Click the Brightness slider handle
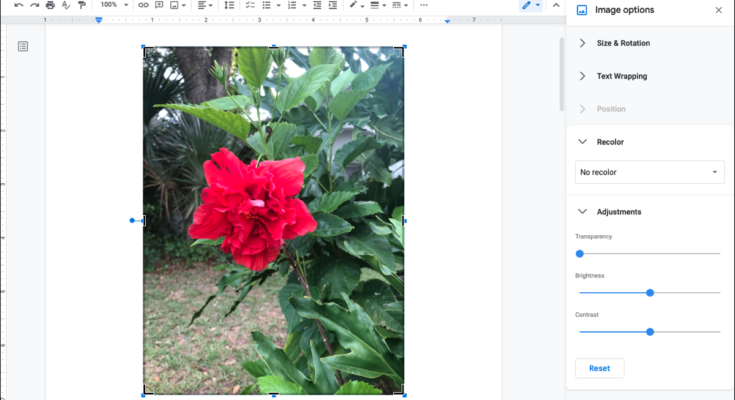This screenshot has height=400, width=735. [650, 293]
